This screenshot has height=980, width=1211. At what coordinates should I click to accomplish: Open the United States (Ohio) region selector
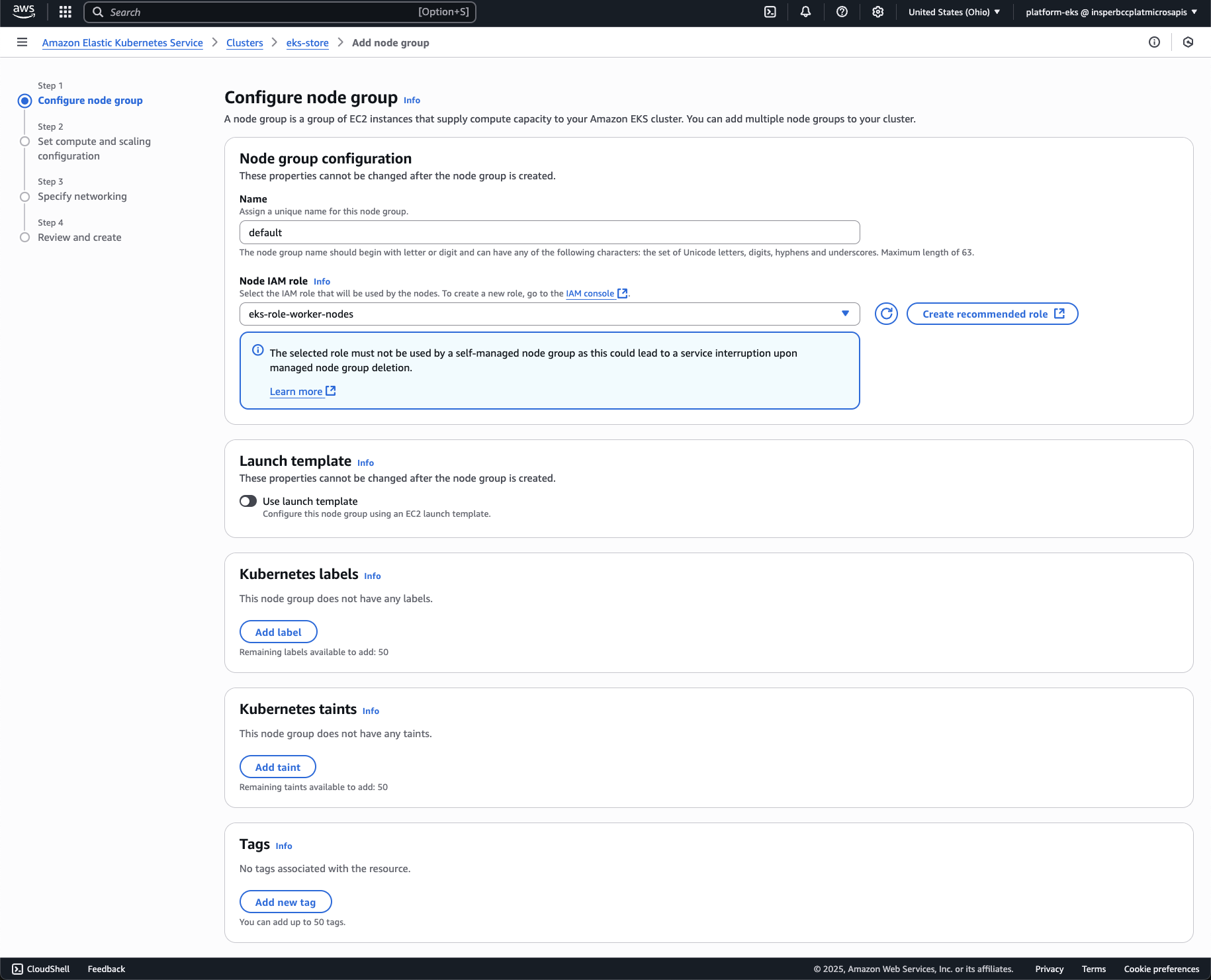coord(954,12)
